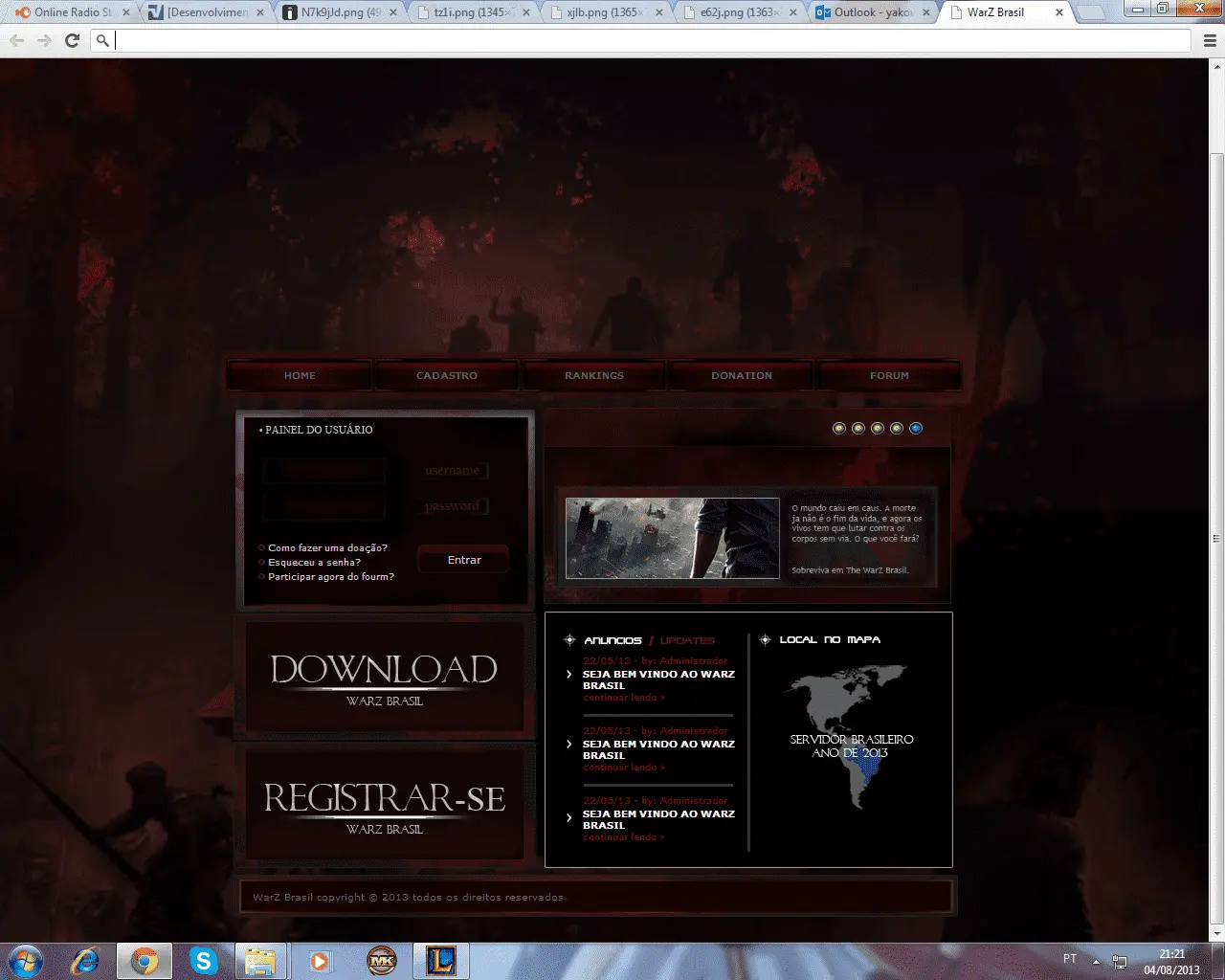Switch to UPDATES news tab
The width and height of the screenshot is (1225, 980).
click(x=687, y=640)
